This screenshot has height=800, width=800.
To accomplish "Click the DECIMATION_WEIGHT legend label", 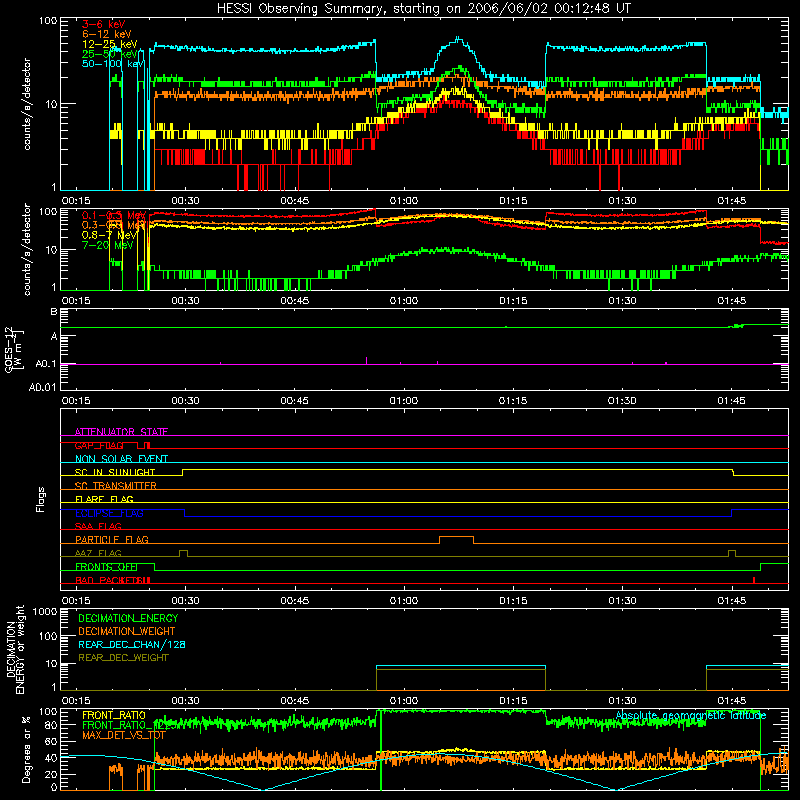I will click(127, 631).
